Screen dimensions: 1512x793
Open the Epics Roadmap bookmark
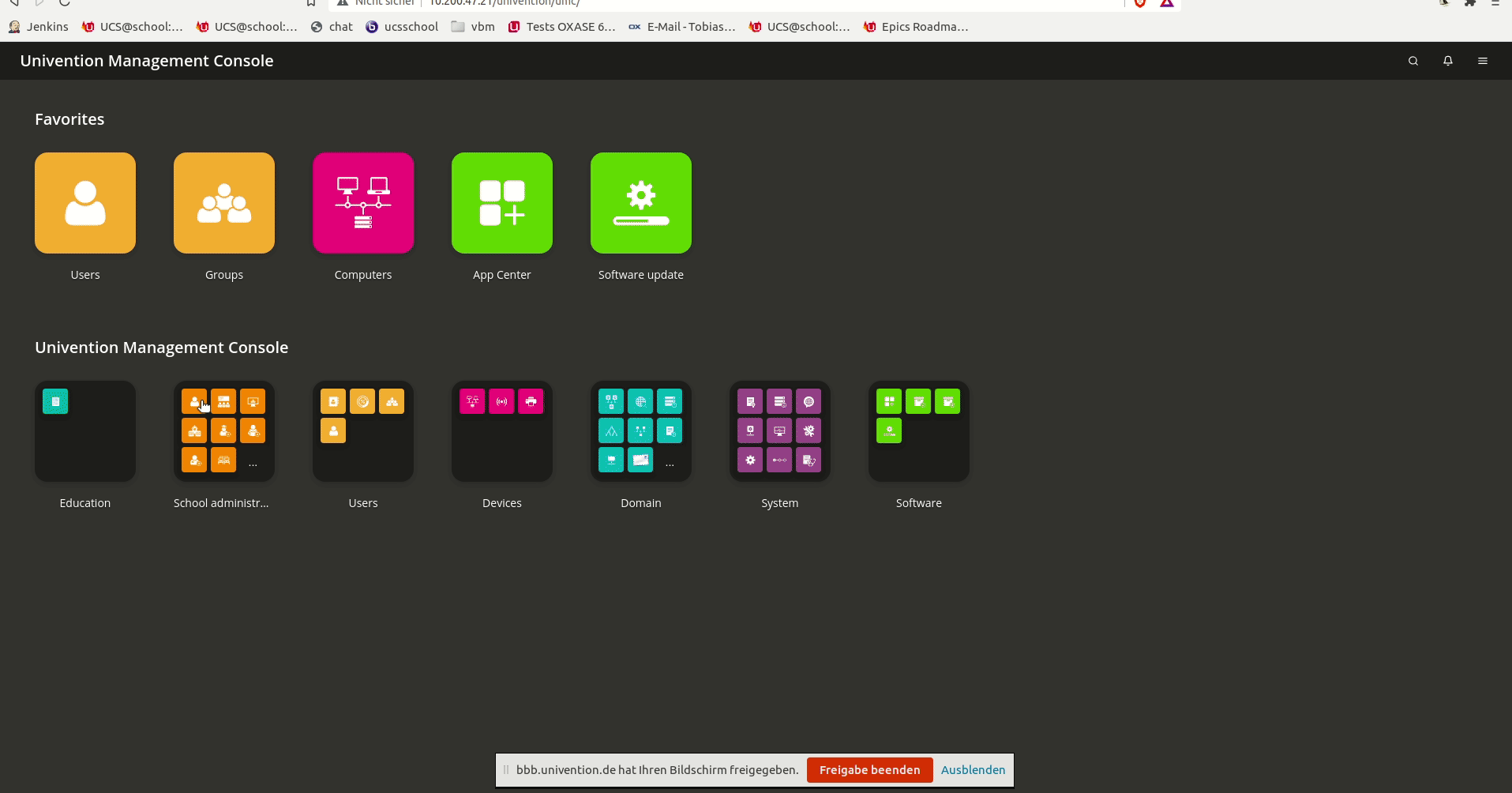[x=916, y=27]
